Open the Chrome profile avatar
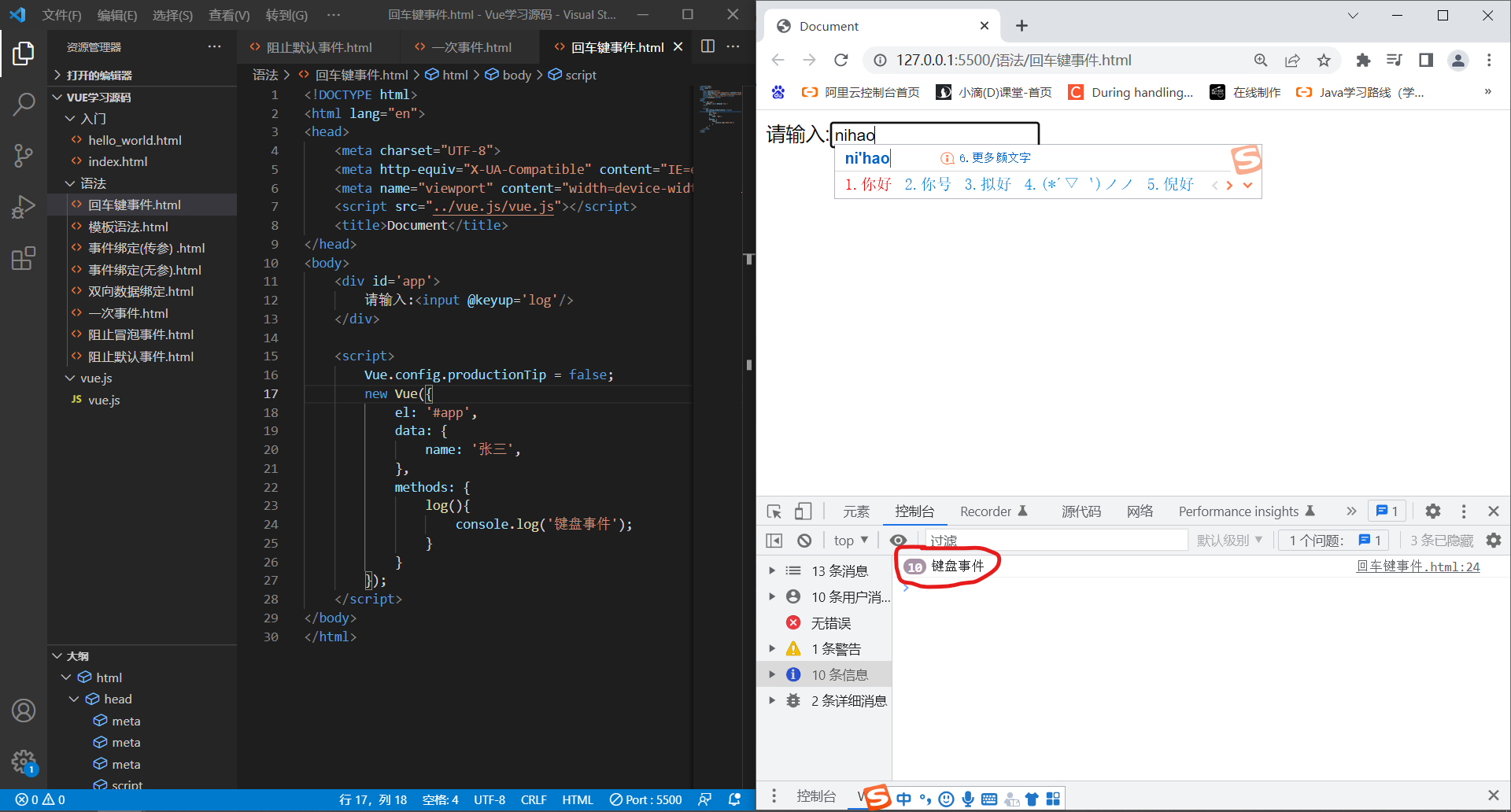Viewport: 1511px width, 812px height. (1458, 61)
